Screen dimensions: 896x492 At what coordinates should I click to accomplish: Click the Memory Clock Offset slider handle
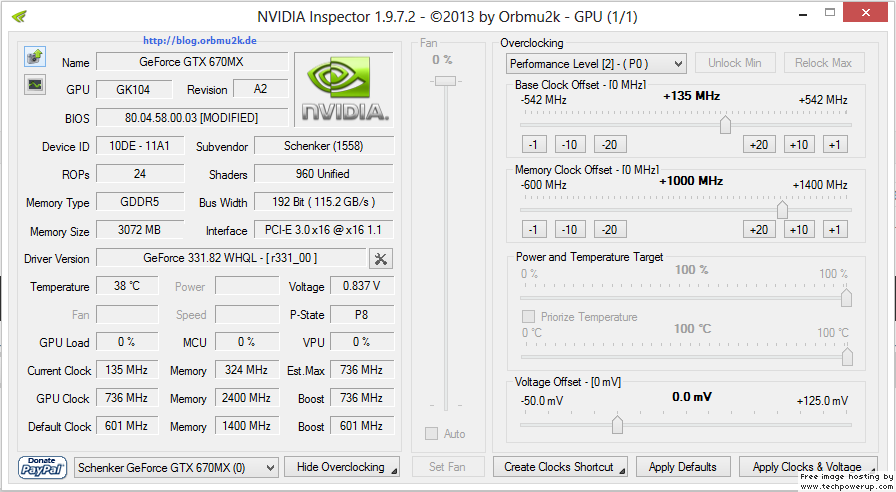782,209
